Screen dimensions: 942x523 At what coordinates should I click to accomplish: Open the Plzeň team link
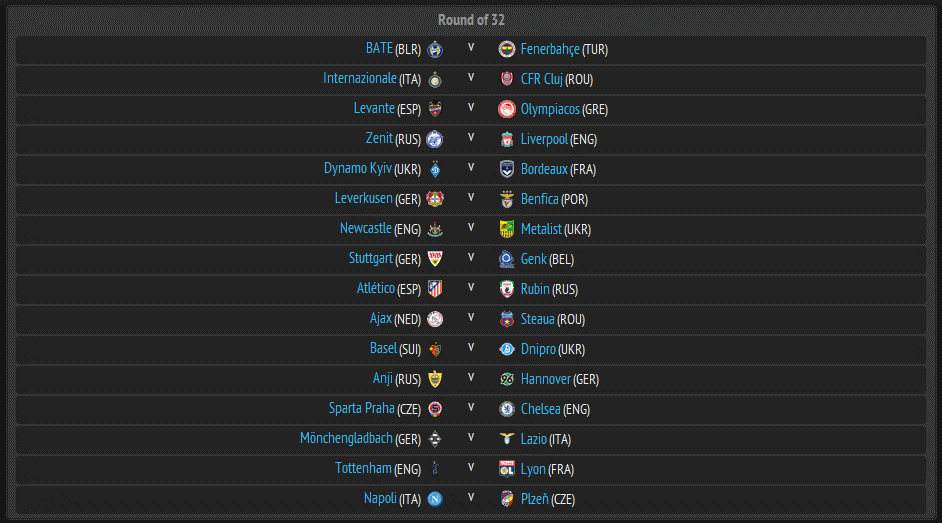click(x=535, y=499)
